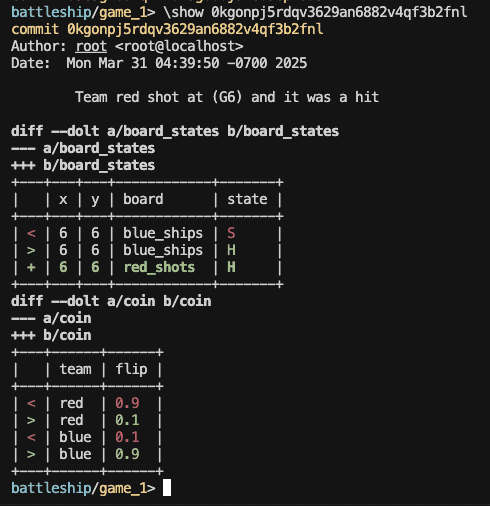Image resolution: width=490 pixels, height=506 pixels.
Task: Click the green H for blue_ships
Action: coord(231,250)
